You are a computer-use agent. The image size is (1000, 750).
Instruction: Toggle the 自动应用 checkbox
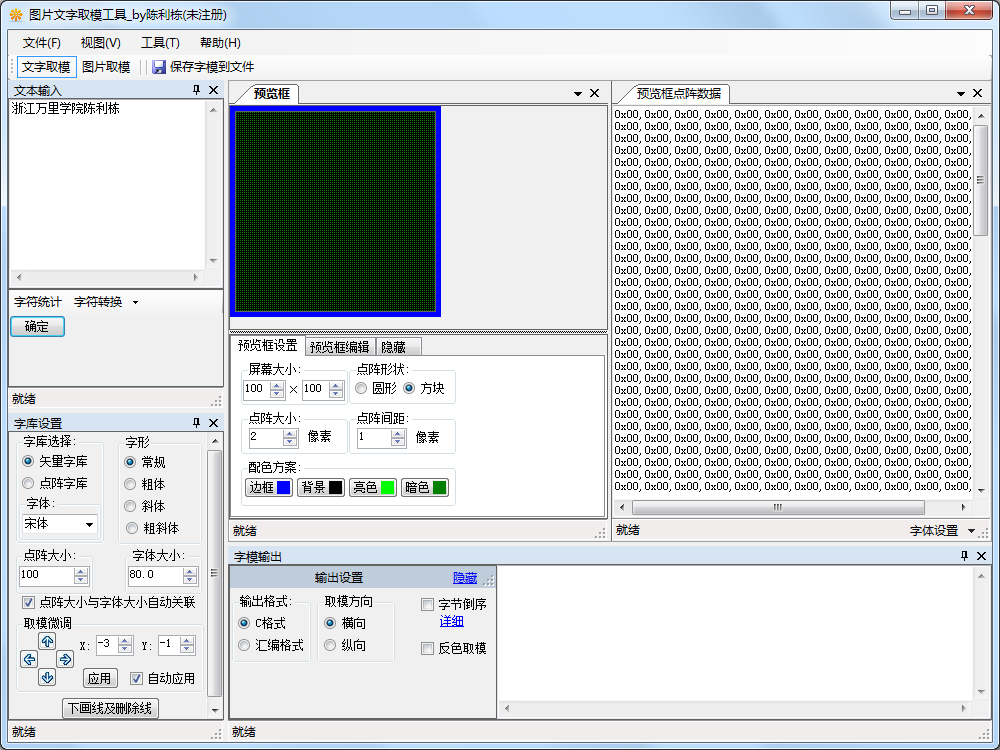pyautogui.click(x=137, y=678)
